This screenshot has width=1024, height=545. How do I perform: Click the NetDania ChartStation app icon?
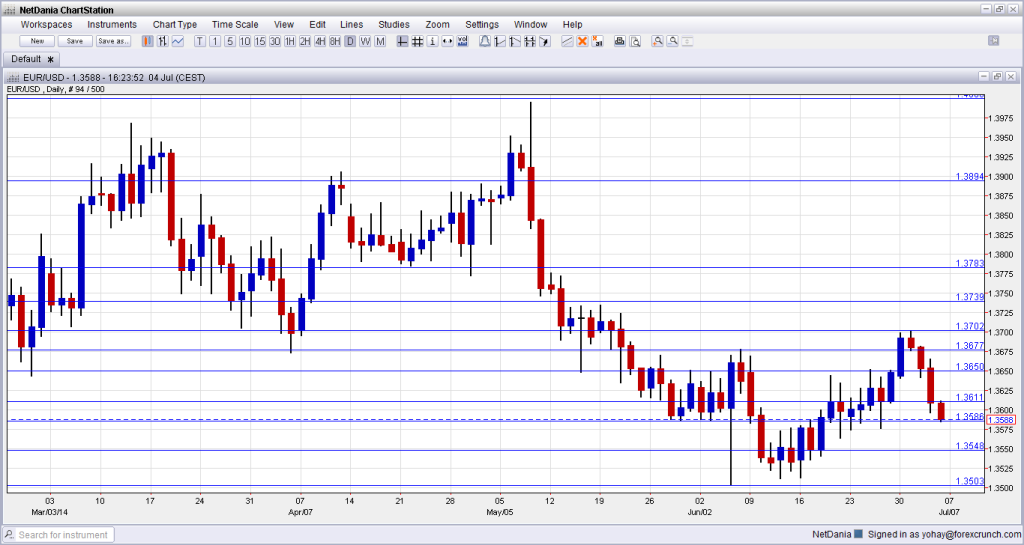tap(10, 10)
